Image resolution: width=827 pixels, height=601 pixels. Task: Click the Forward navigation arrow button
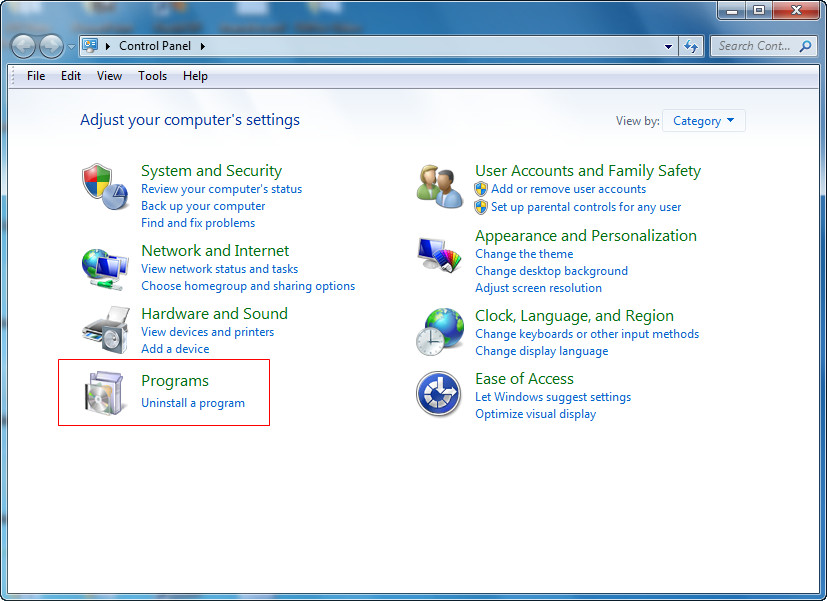(x=51, y=46)
